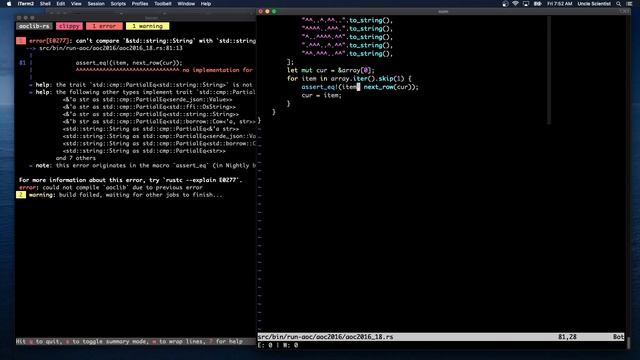The height and width of the screenshot is (360, 640).
Task: Open the Shell menu
Action: 45,4
